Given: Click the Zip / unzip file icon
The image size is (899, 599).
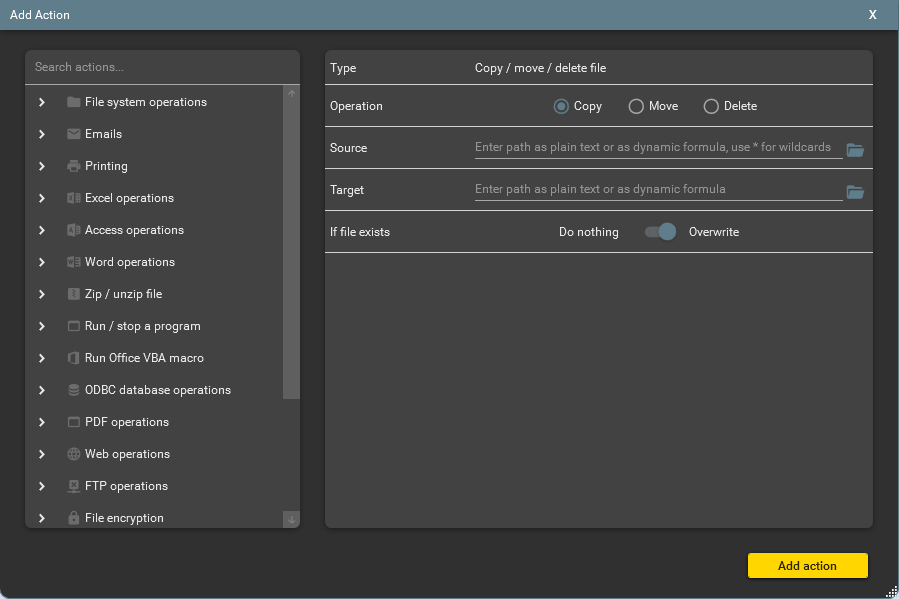Looking at the screenshot, I should tap(73, 294).
